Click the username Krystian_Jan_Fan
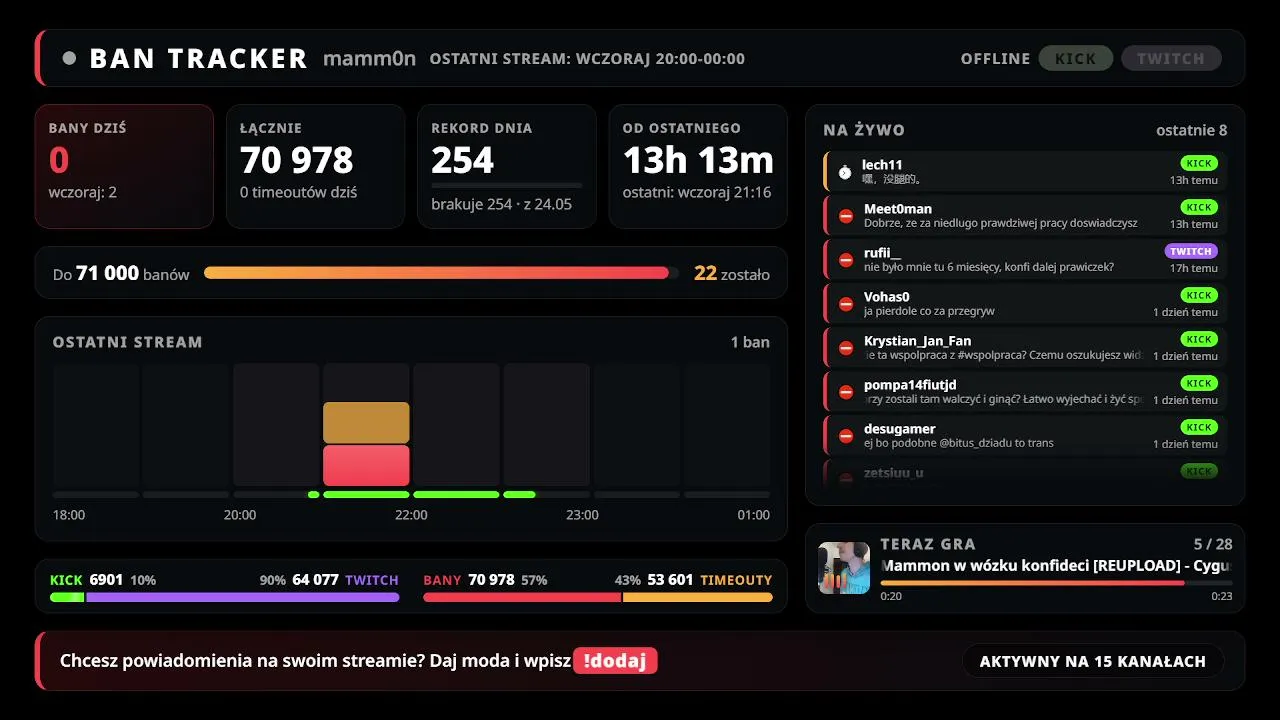This screenshot has height=720, width=1280. point(918,341)
